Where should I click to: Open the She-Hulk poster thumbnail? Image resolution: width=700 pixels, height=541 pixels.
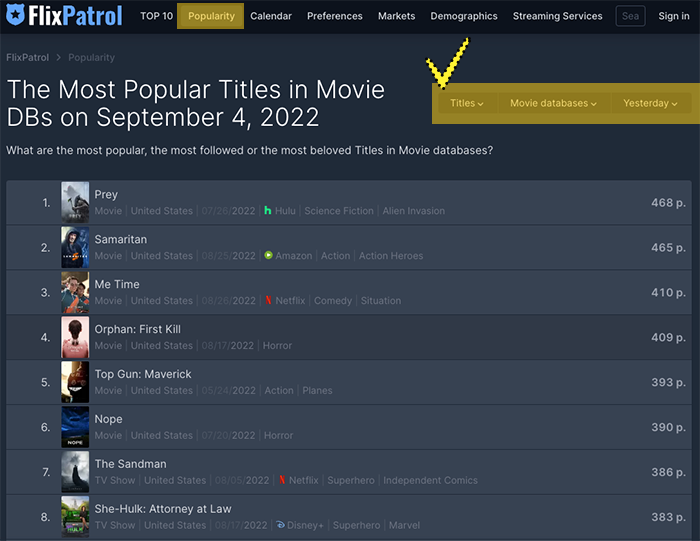(x=75, y=517)
